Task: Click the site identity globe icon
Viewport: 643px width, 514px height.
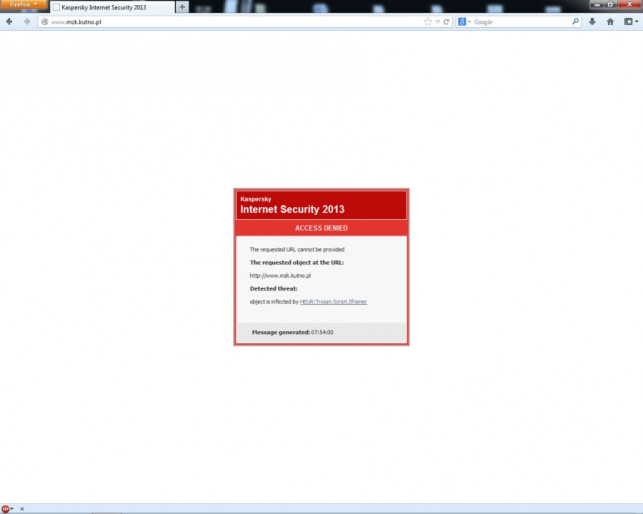Action: tap(45, 22)
